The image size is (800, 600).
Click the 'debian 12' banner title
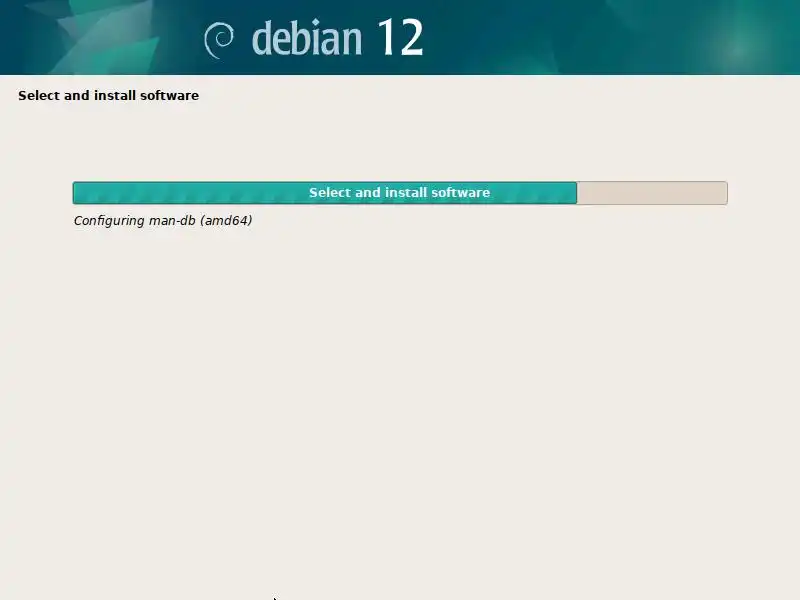pos(337,37)
